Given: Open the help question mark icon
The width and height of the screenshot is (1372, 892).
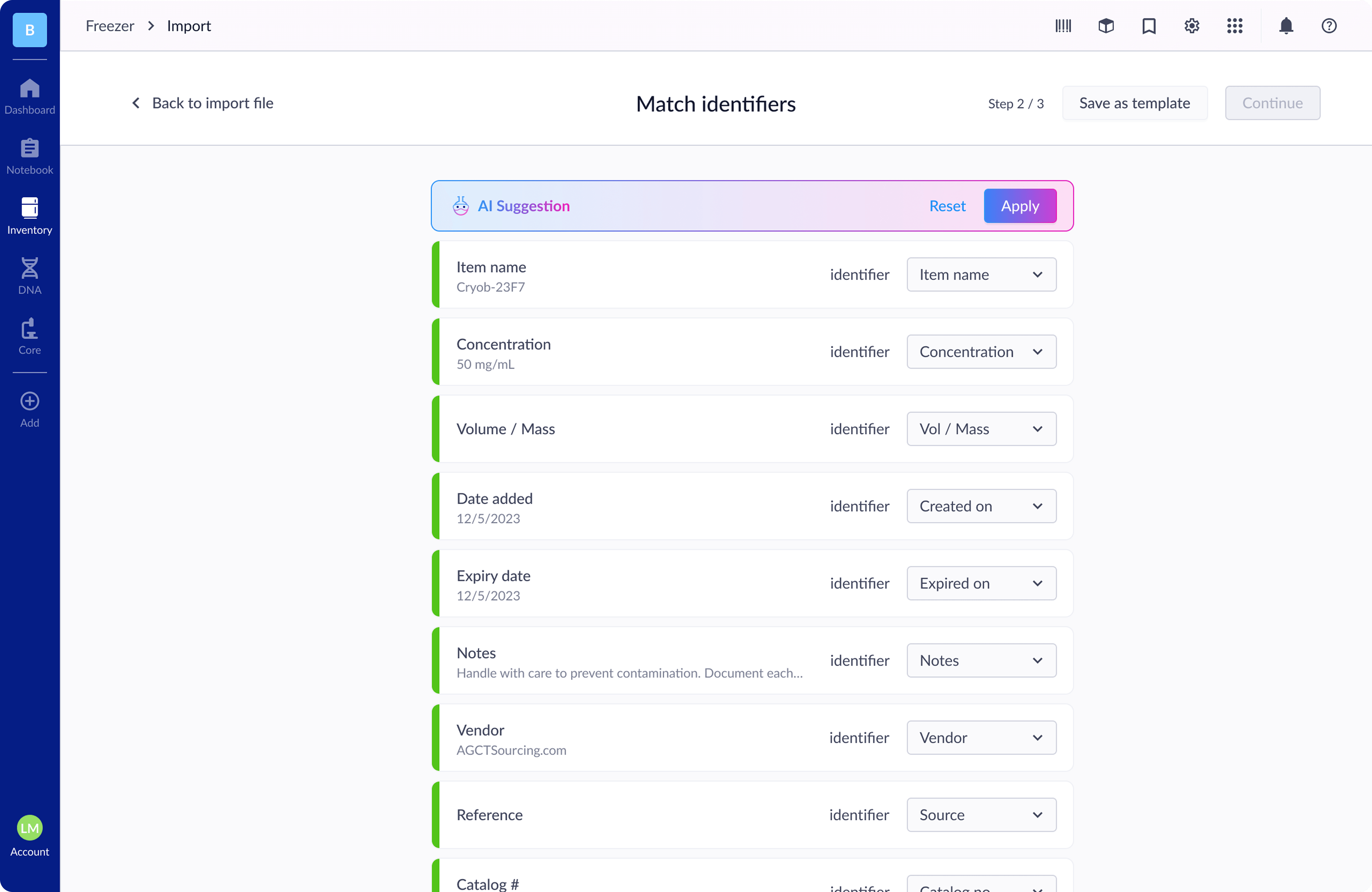Looking at the screenshot, I should (1329, 26).
